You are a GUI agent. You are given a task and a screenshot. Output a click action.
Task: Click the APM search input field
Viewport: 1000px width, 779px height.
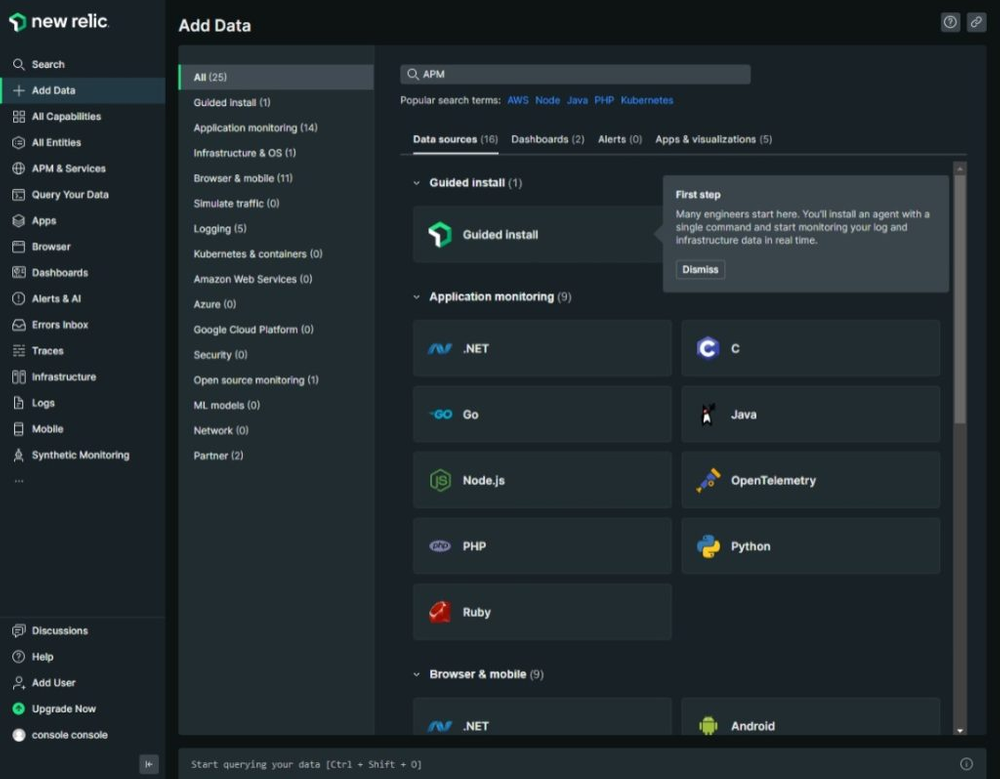tap(580, 75)
